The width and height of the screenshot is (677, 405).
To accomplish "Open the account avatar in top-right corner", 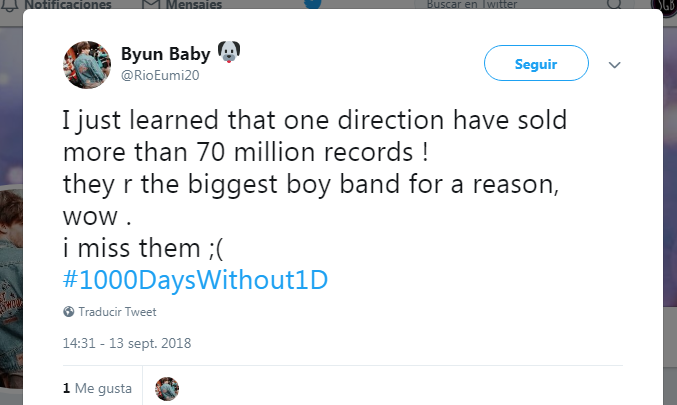I will (x=663, y=4).
